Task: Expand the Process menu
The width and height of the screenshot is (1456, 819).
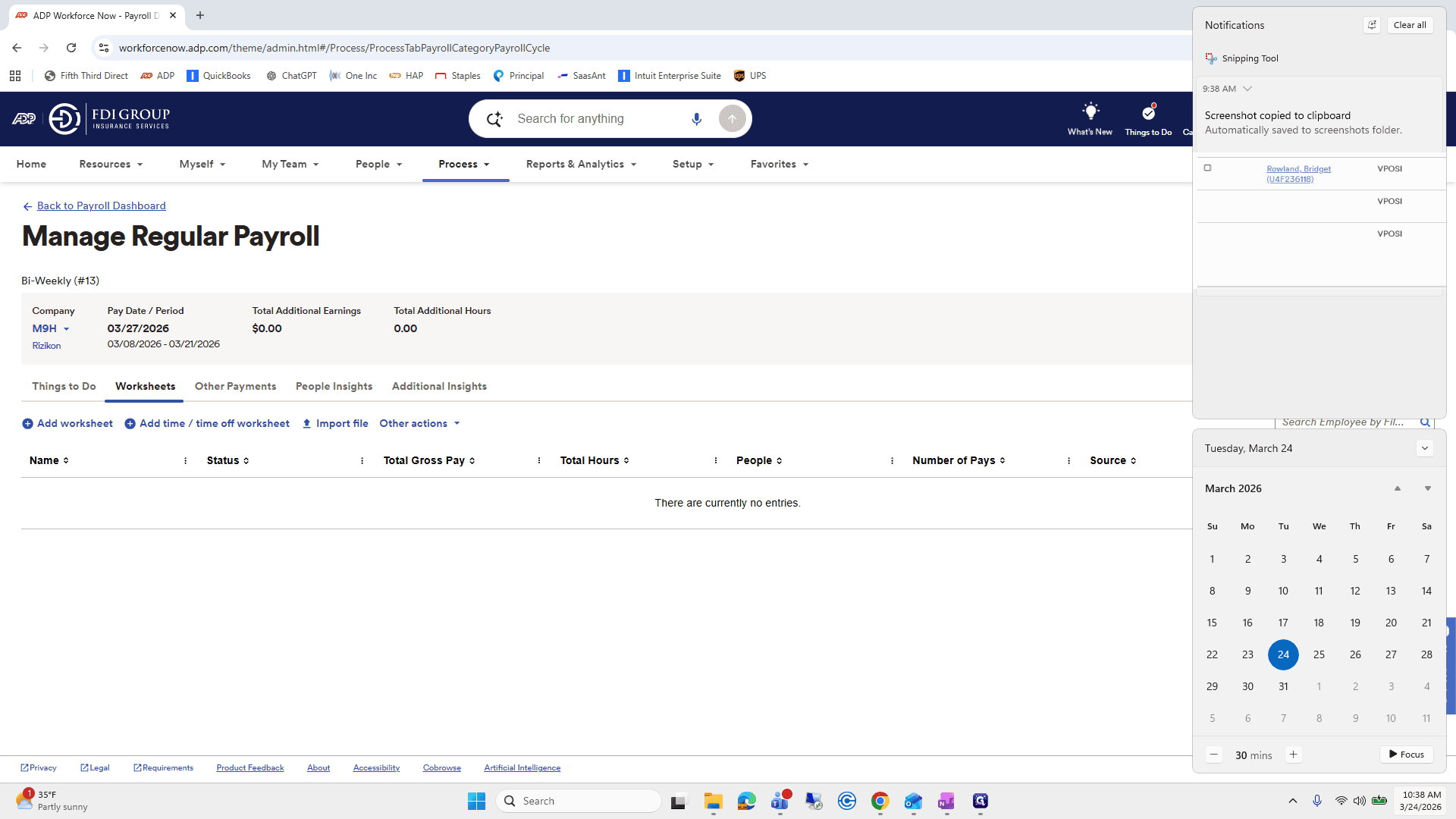Action: (x=464, y=165)
